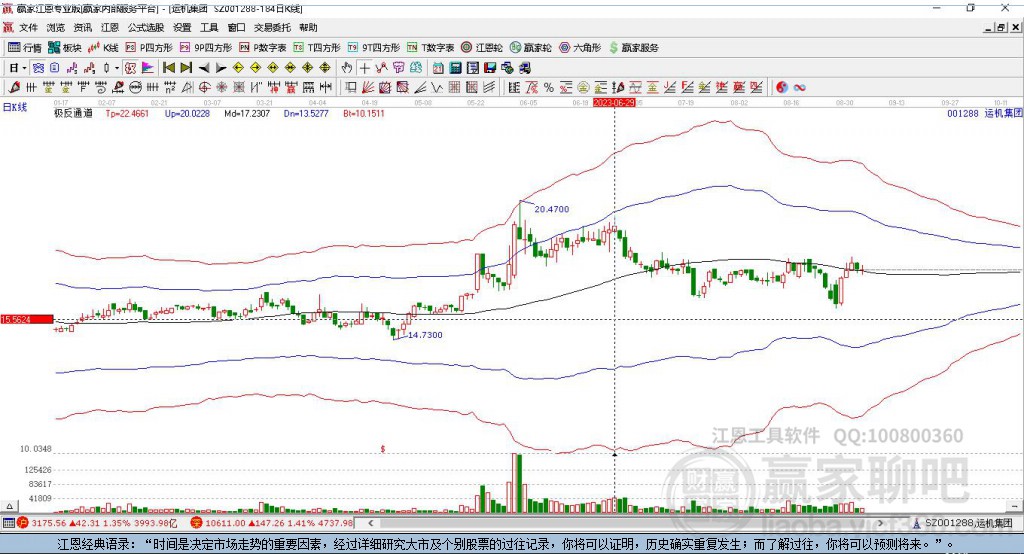Click the Up=20.0228 indicator value

[187, 113]
